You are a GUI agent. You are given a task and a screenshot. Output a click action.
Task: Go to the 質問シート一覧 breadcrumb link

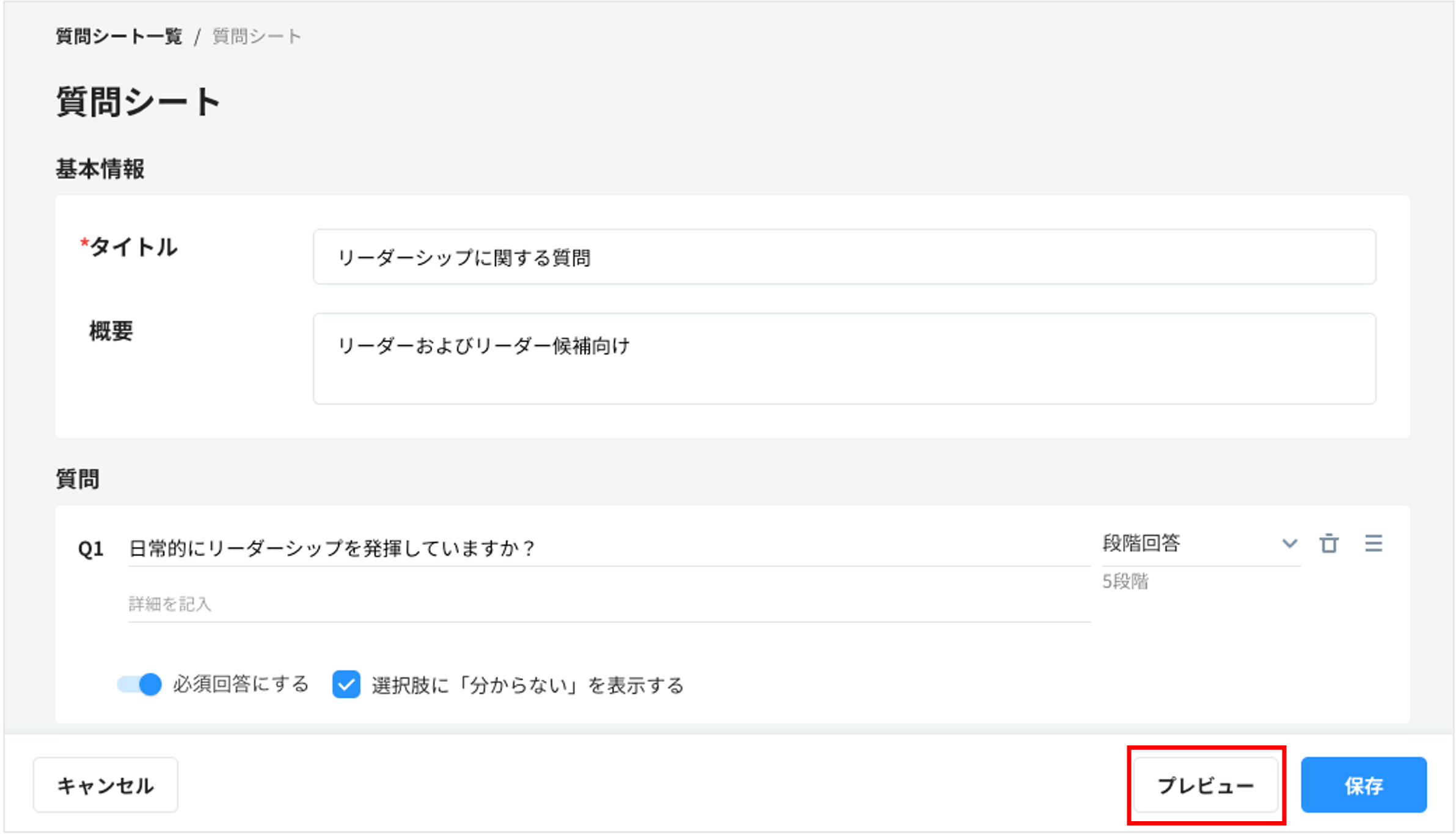pos(119,37)
